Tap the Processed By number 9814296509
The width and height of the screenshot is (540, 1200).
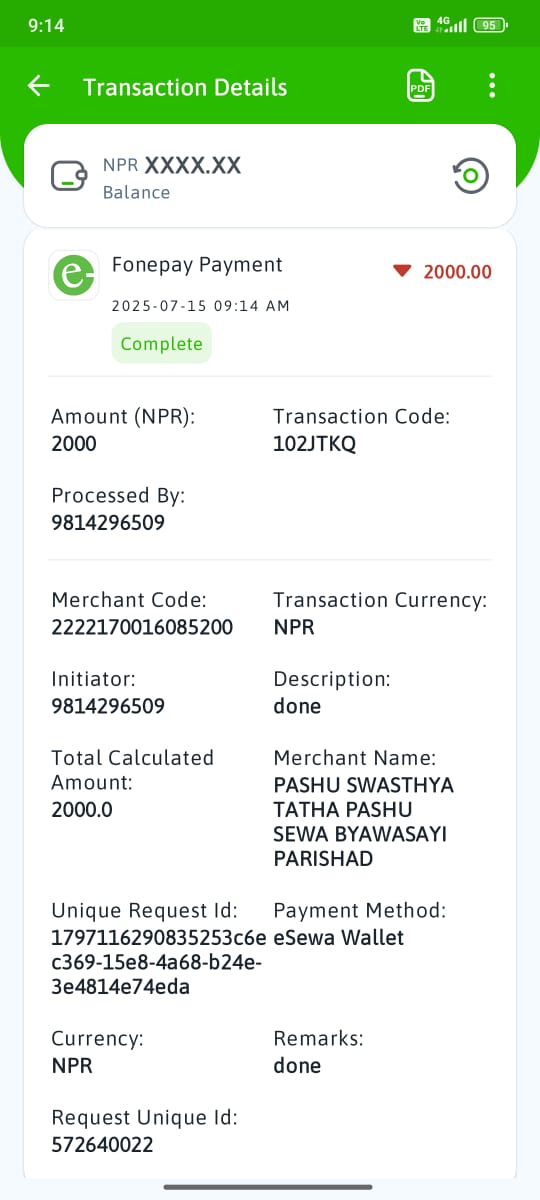click(x=108, y=522)
